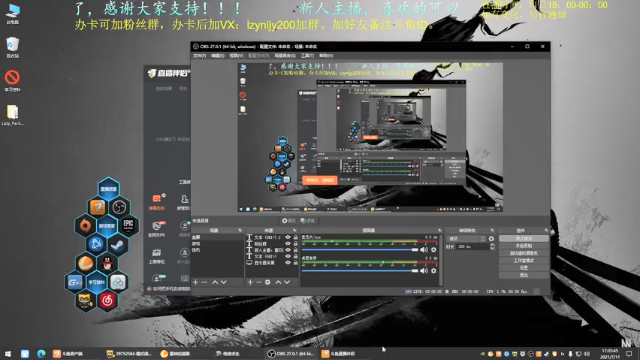Add a new source with plus icon
The height and width of the screenshot is (360, 640).
tap(250, 282)
